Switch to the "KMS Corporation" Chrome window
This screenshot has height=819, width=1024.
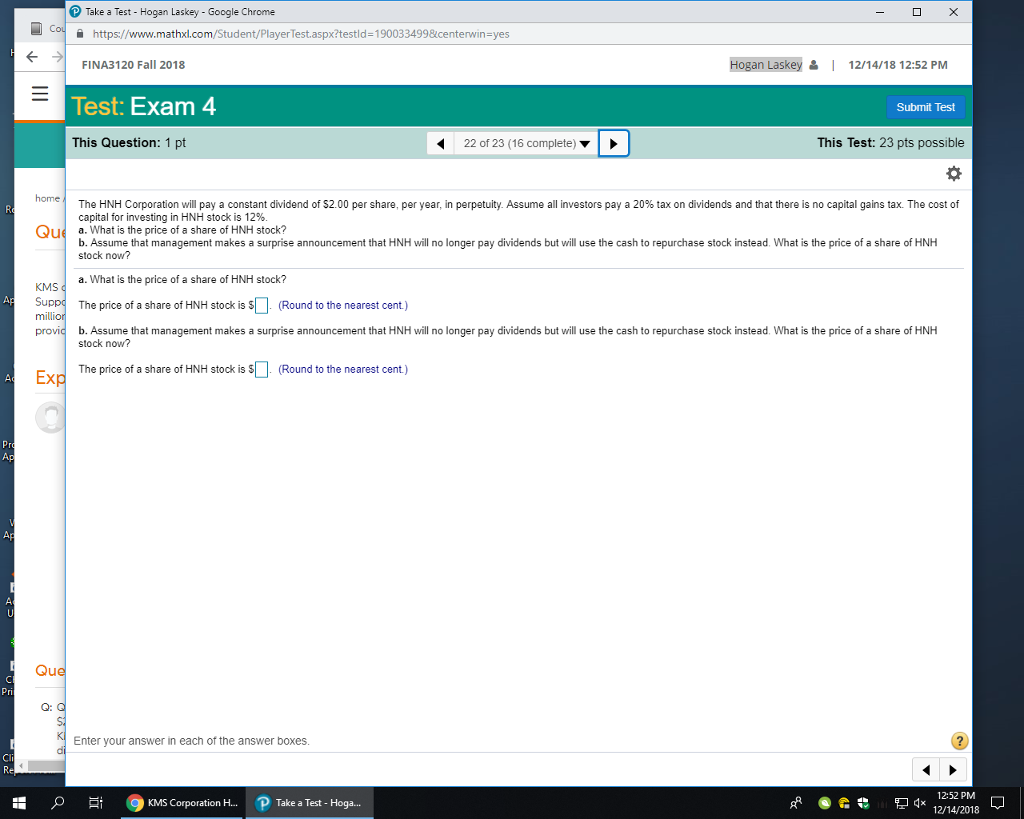(181, 803)
